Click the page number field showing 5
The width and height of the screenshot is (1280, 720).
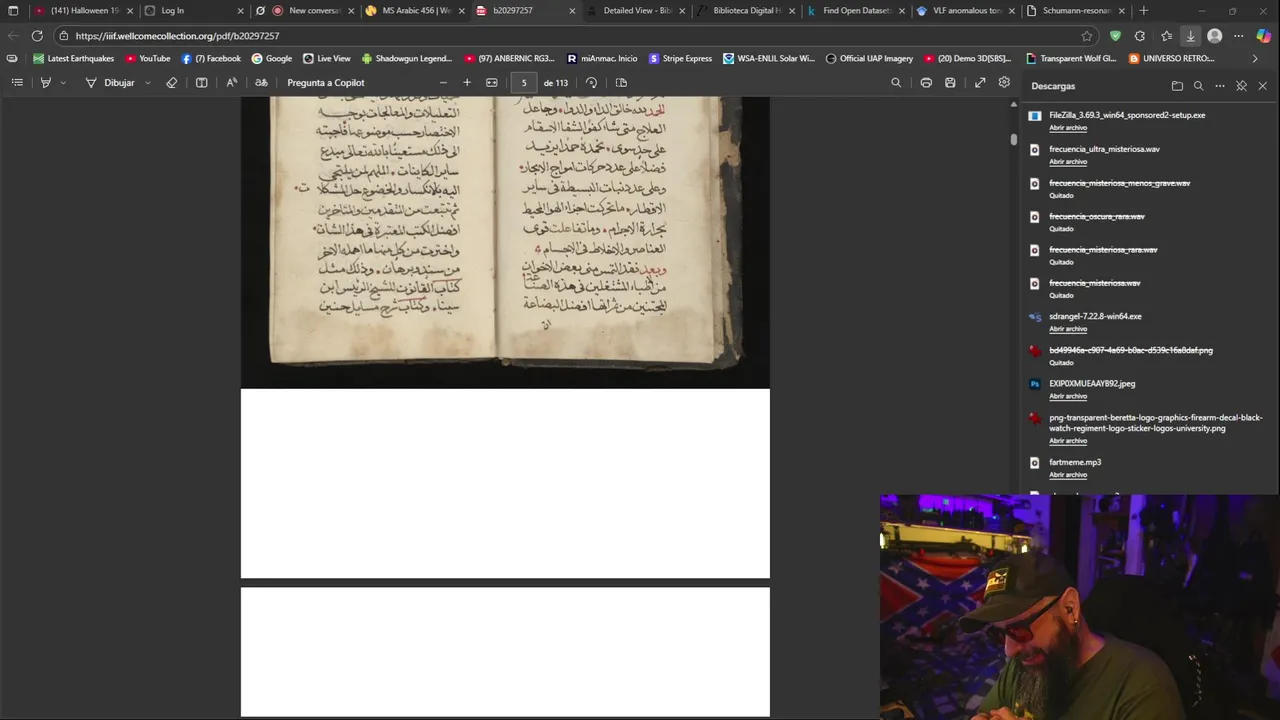[x=523, y=83]
